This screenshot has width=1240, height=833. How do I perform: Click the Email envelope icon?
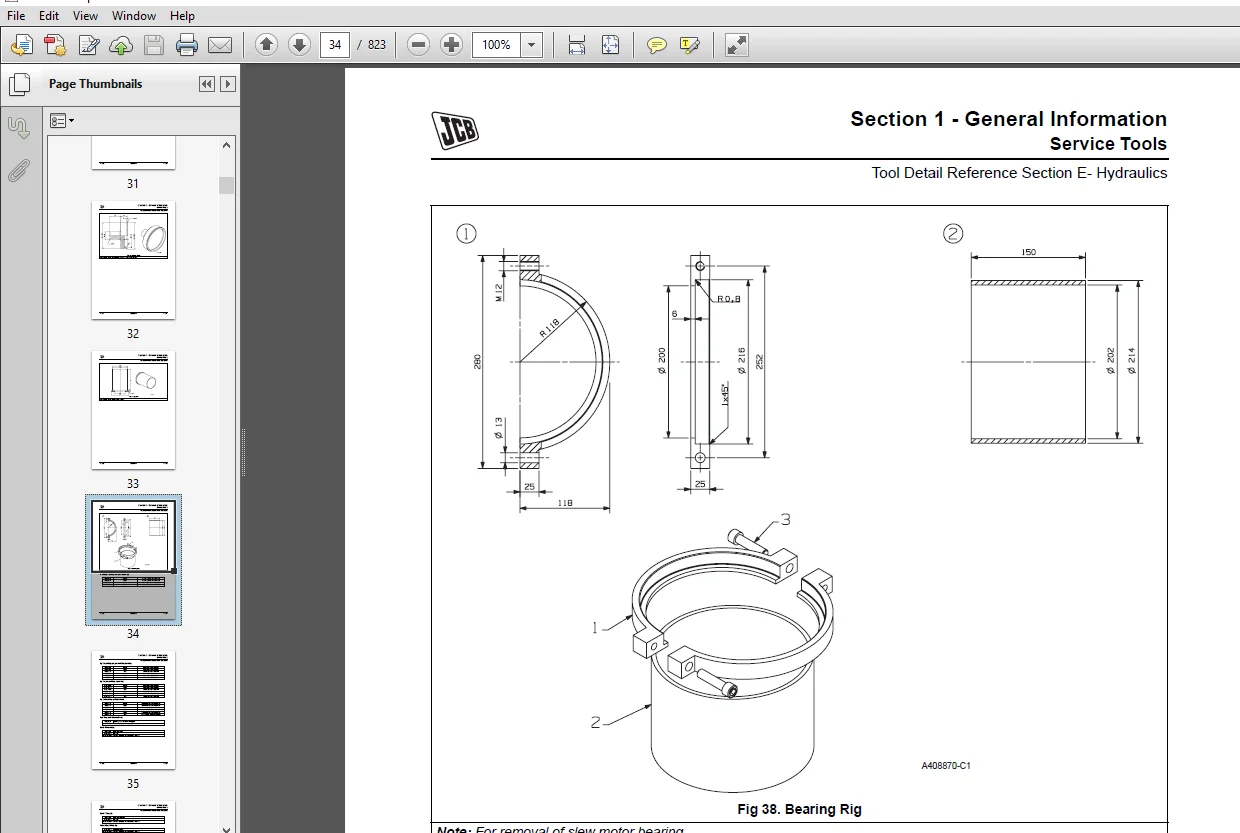click(220, 45)
